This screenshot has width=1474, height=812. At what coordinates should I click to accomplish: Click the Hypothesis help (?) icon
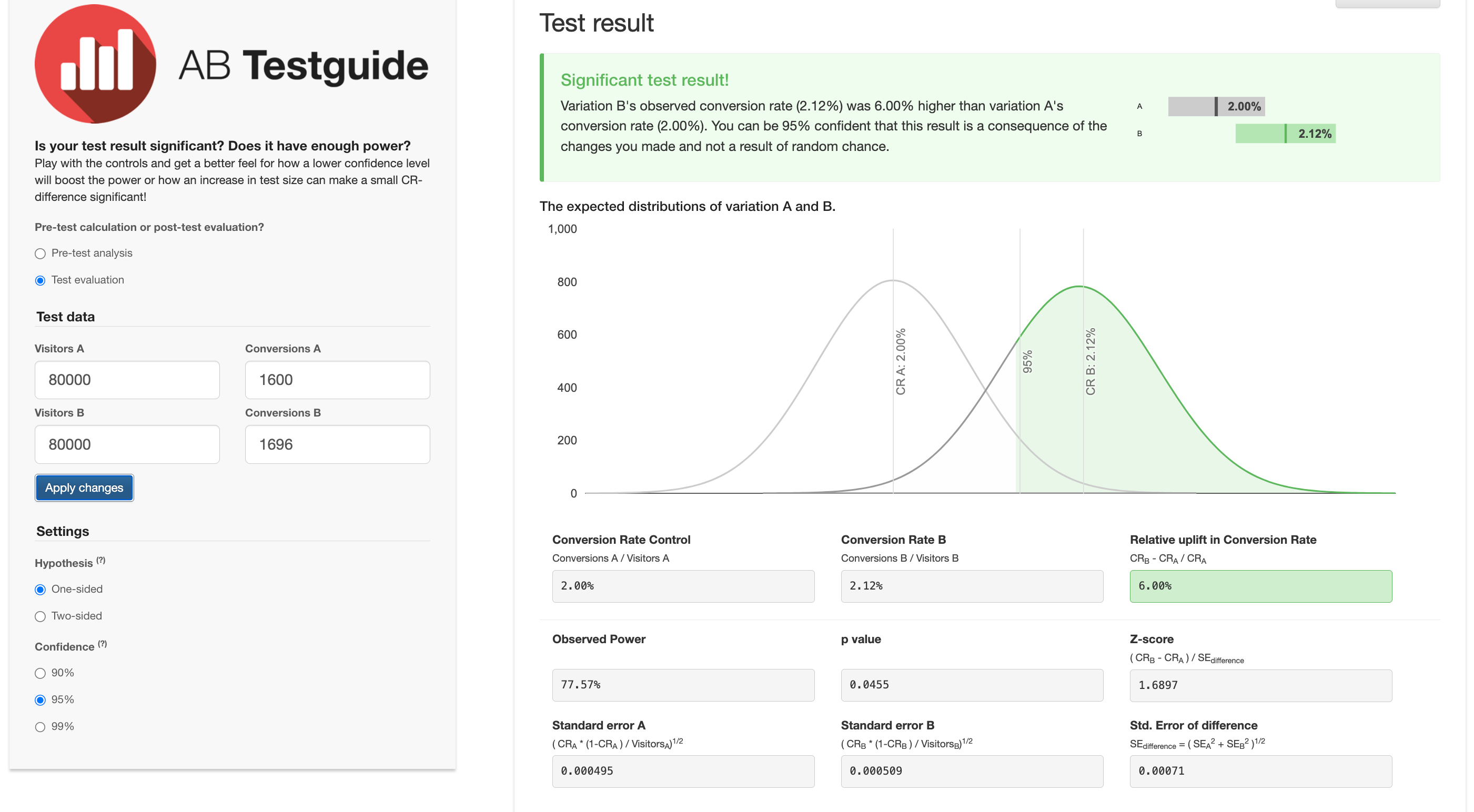pos(100,560)
